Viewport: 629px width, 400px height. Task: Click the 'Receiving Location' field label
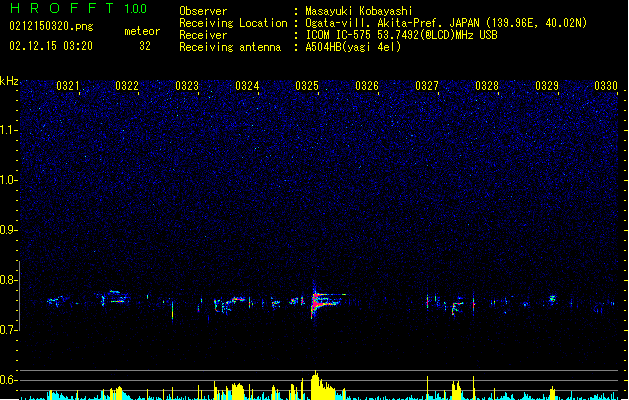(x=233, y=23)
